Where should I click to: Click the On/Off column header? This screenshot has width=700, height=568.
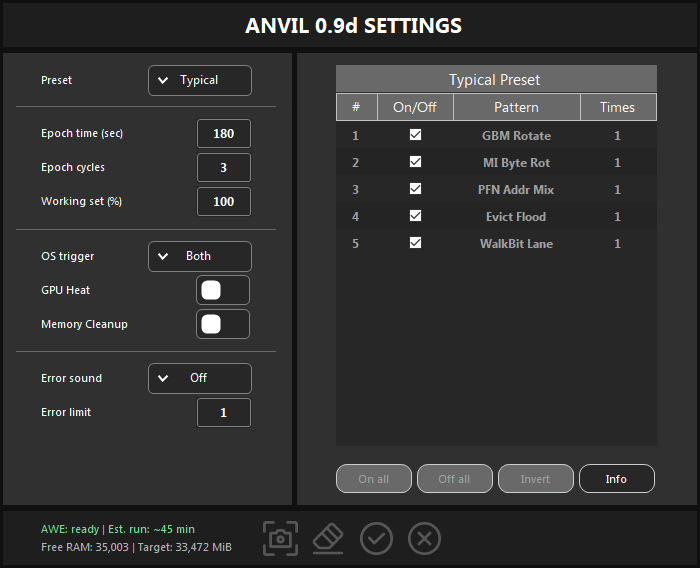tap(415, 107)
